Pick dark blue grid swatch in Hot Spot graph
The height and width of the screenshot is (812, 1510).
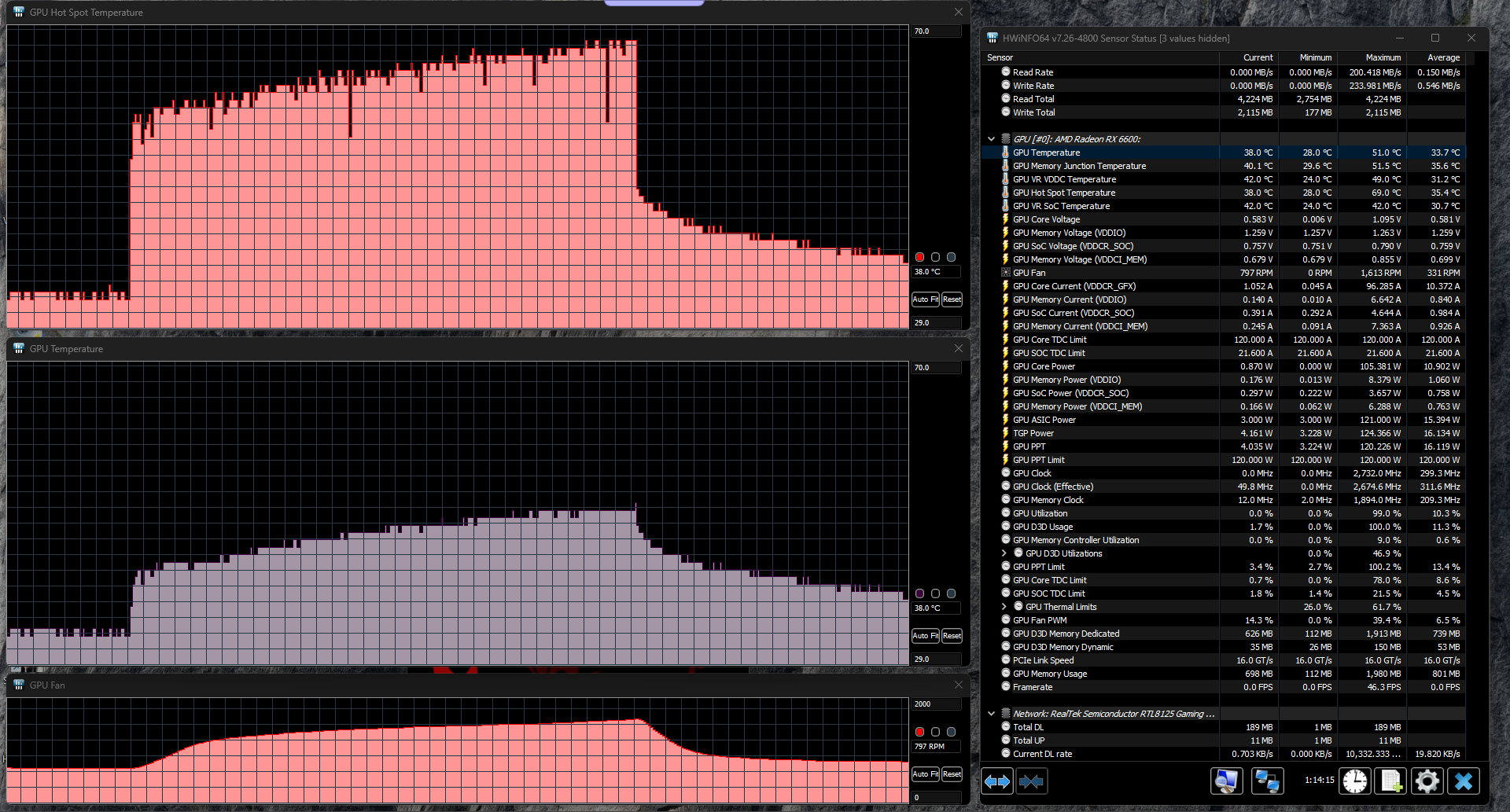(x=951, y=257)
